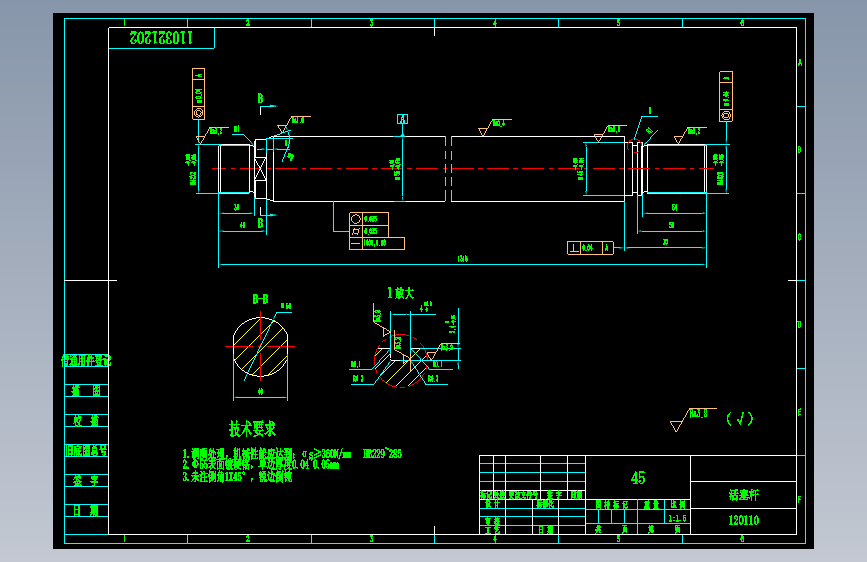The width and height of the screenshot is (867, 562).
Task: Select the roundness circle symbol in tolerance frame
Action: pos(356,219)
